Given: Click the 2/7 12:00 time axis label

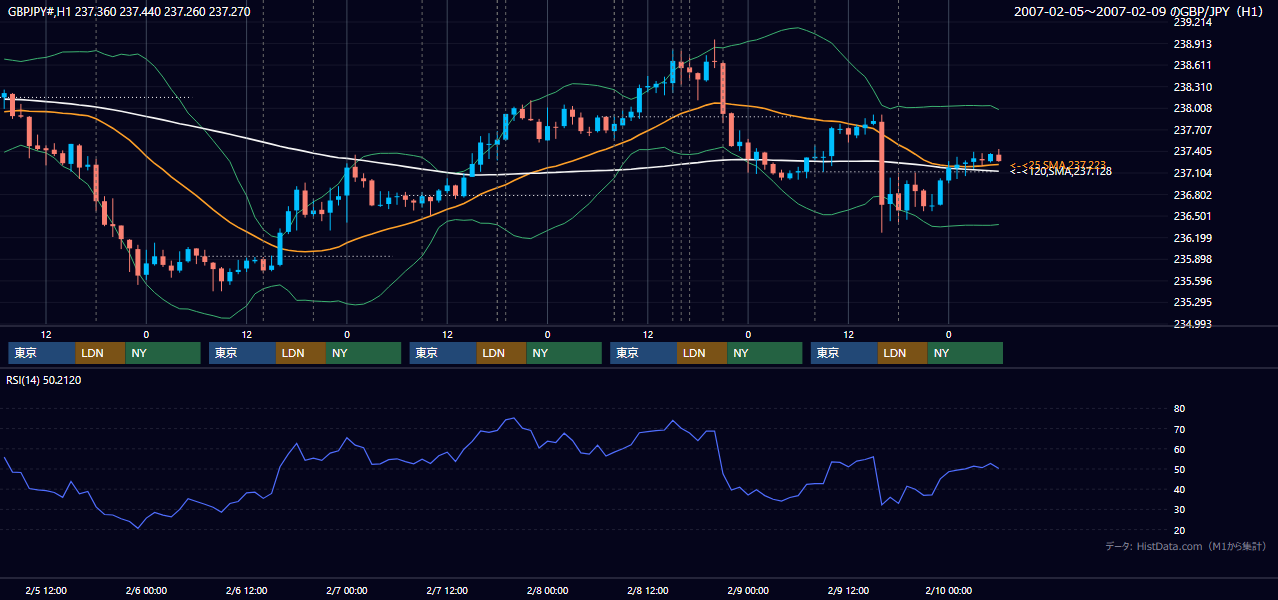Looking at the screenshot, I should (447, 590).
